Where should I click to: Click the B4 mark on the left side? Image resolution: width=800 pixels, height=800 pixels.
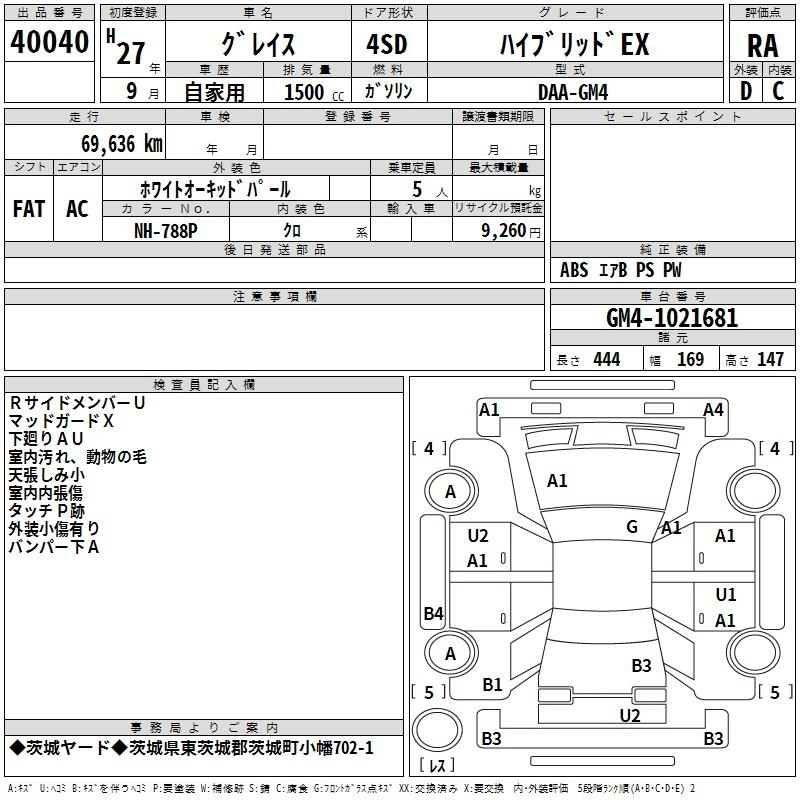coord(433,614)
